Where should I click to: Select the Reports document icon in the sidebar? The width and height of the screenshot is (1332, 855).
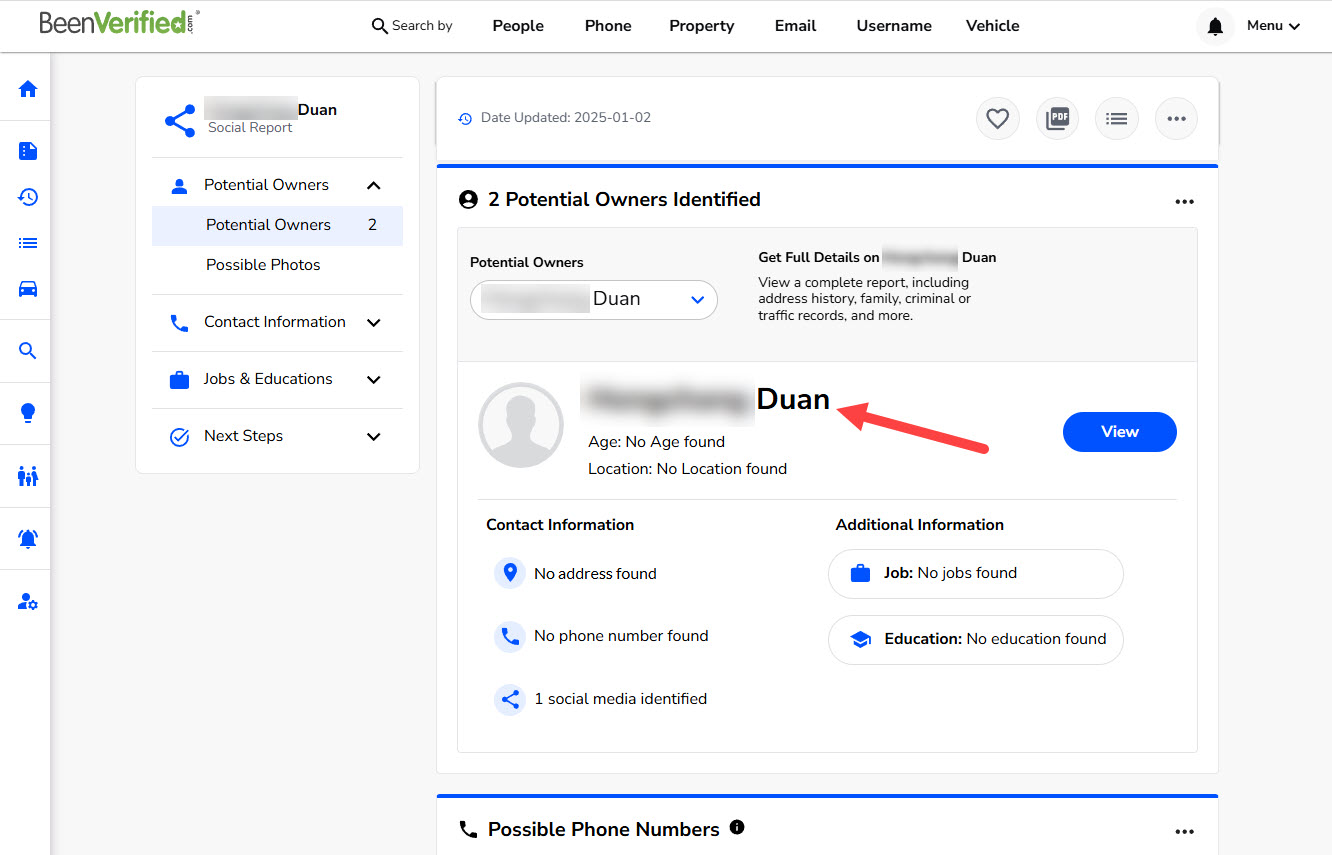pos(25,150)
